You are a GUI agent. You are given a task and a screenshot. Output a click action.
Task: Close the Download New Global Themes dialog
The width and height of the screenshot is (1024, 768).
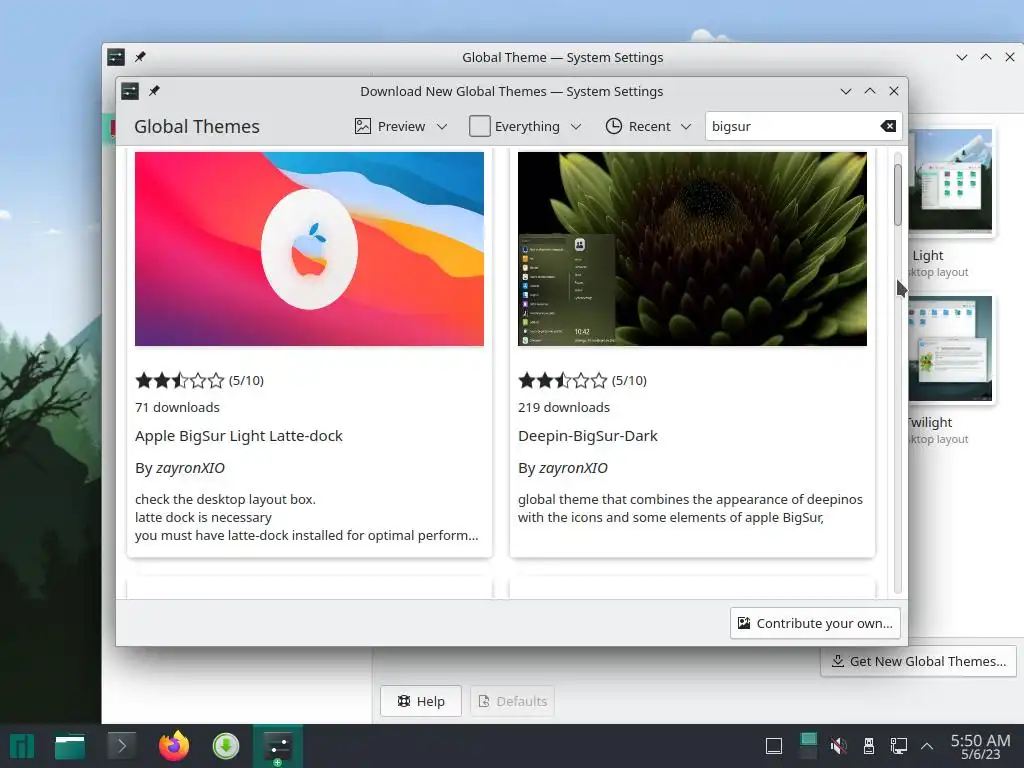tap(894, 91)
